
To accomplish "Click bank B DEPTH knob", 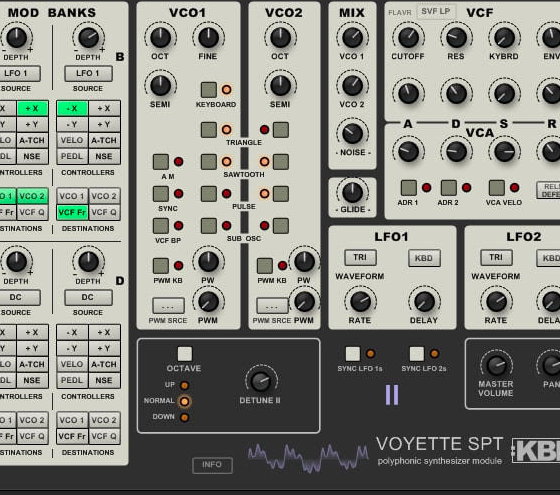I will tap(89, 38).
